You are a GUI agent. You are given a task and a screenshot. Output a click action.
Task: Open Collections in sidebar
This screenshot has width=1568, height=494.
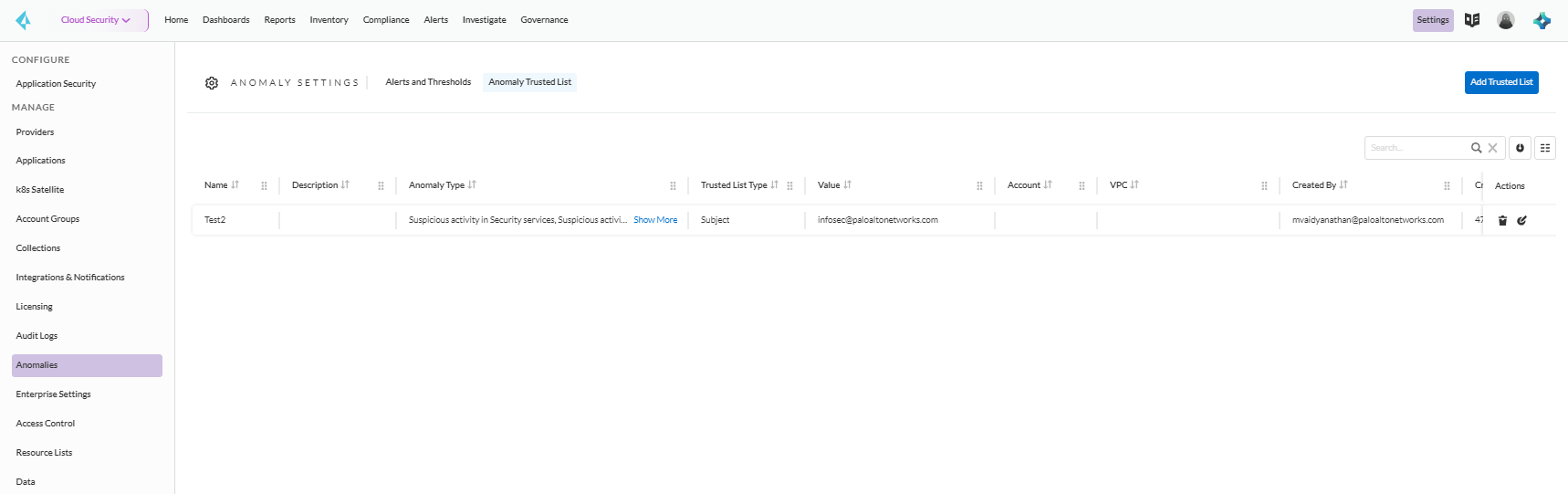point(38,248)
